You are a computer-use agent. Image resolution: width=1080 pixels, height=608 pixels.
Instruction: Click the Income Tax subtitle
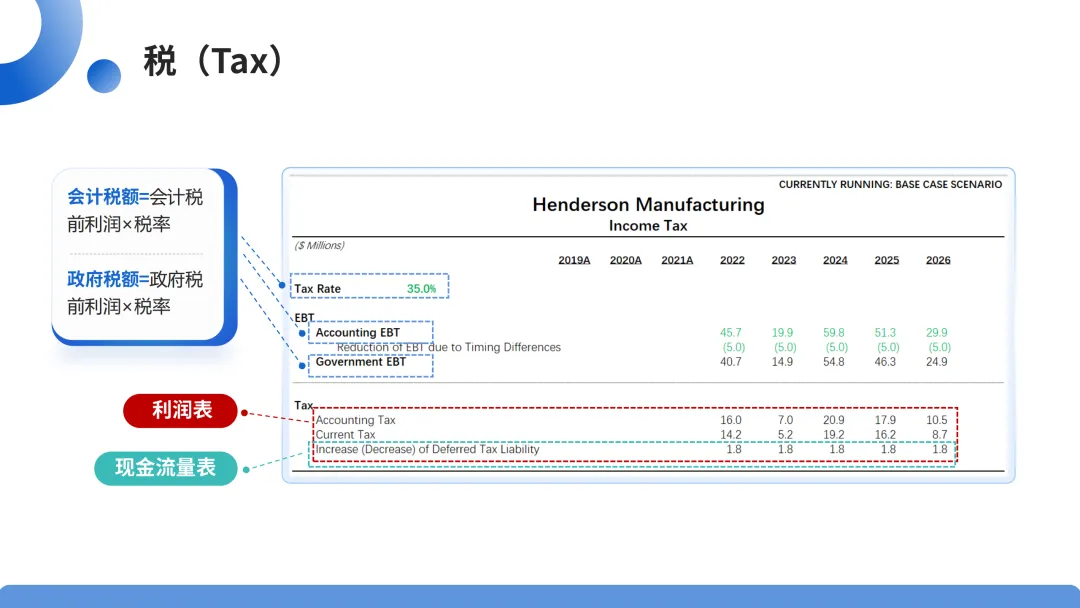tap(648, 226)
